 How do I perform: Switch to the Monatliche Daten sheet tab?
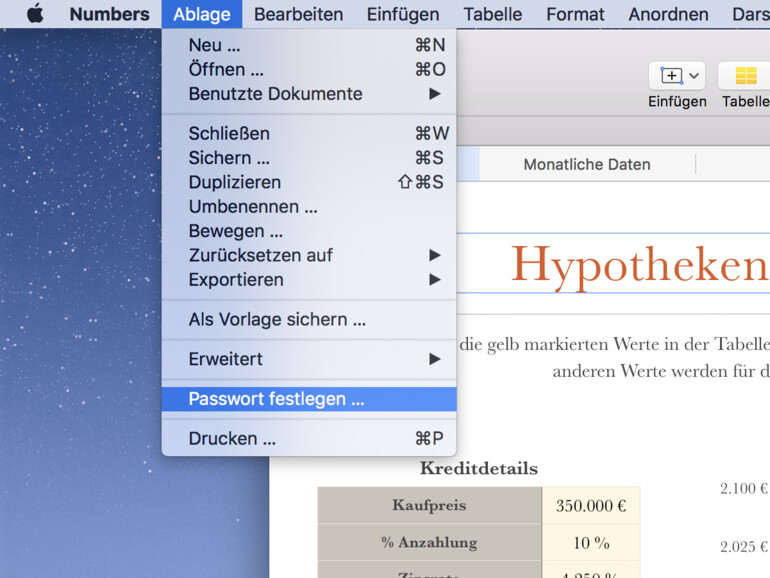tap(587, 165)
